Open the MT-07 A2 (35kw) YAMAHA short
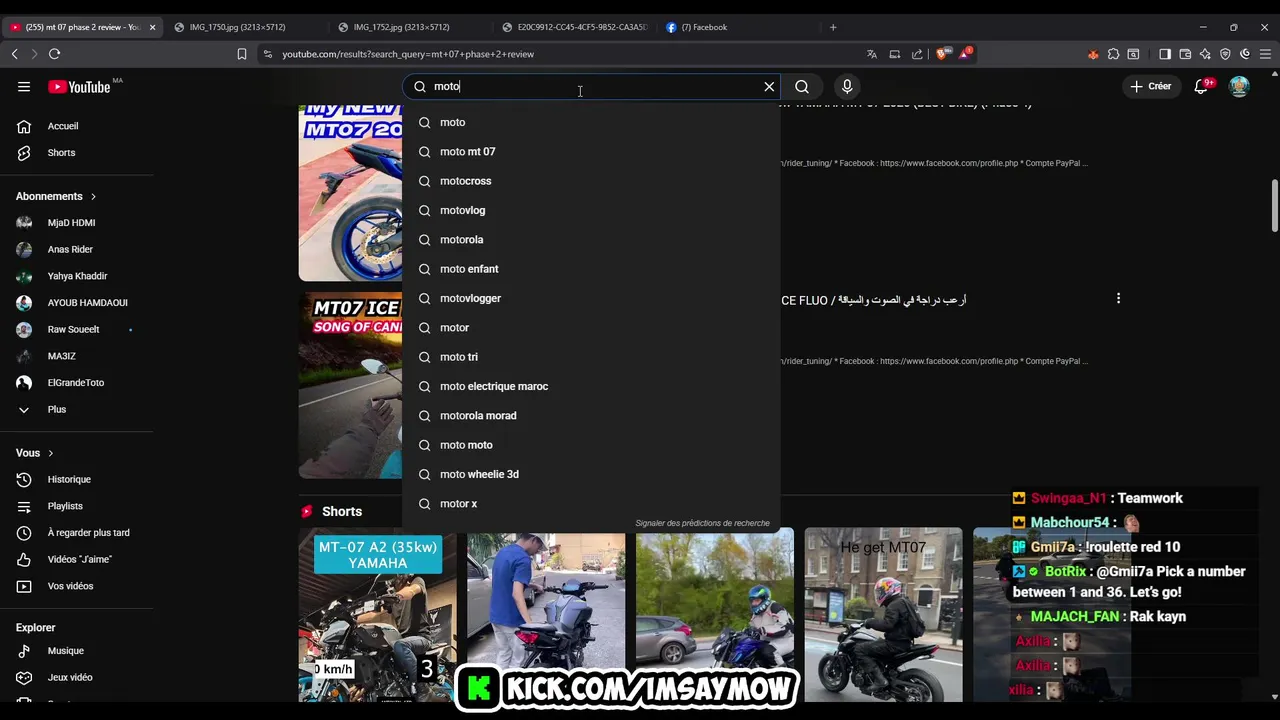Viewport: 1280px width, 720px height. tap(377, 614)
